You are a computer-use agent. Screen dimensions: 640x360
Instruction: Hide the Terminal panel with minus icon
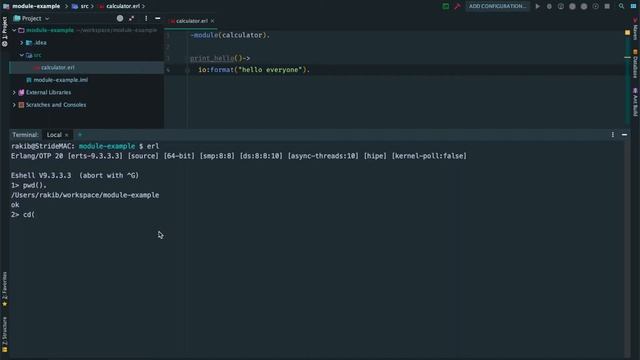tap(624, 135)
